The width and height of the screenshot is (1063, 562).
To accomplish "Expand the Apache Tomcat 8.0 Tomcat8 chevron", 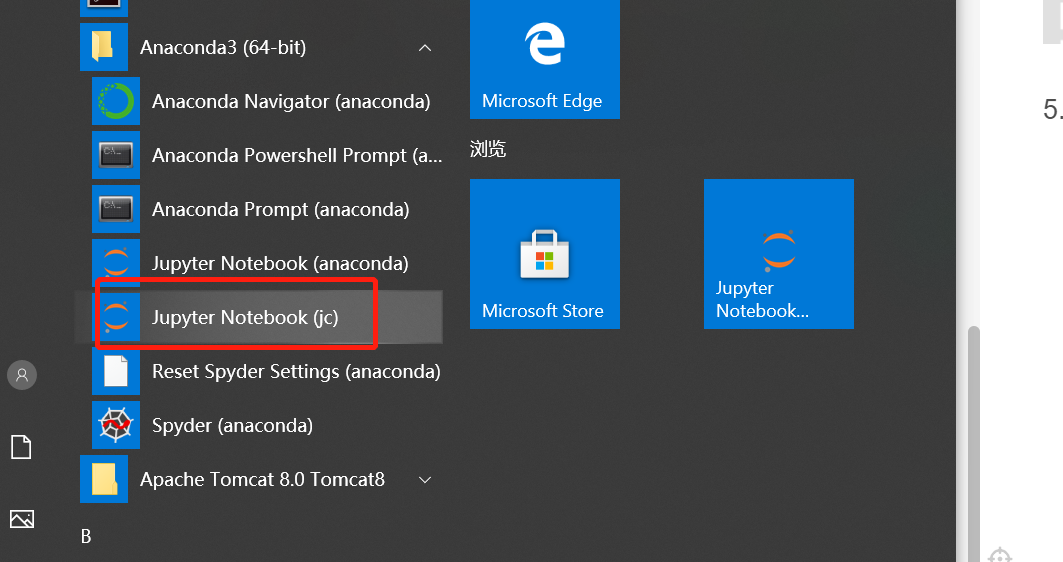I will click(x=425, y=480).
